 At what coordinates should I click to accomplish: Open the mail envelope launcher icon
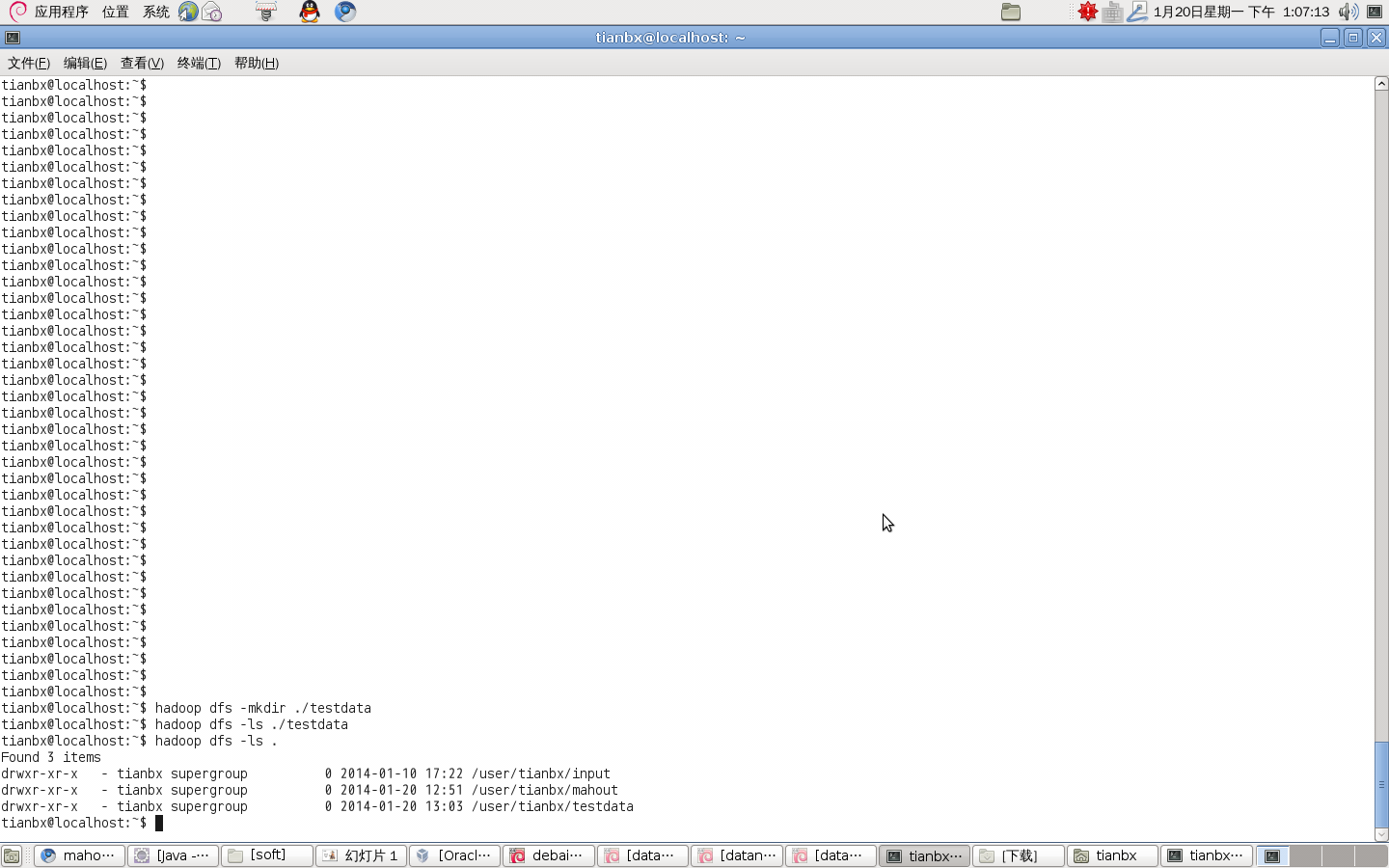212,12
